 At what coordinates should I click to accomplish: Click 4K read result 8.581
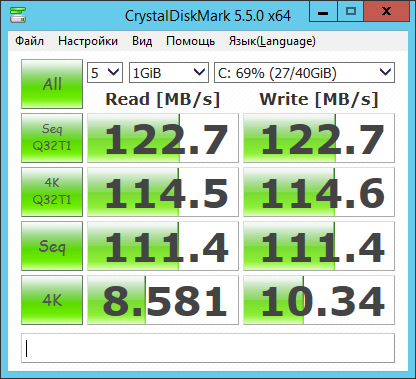tap(163, 300)
